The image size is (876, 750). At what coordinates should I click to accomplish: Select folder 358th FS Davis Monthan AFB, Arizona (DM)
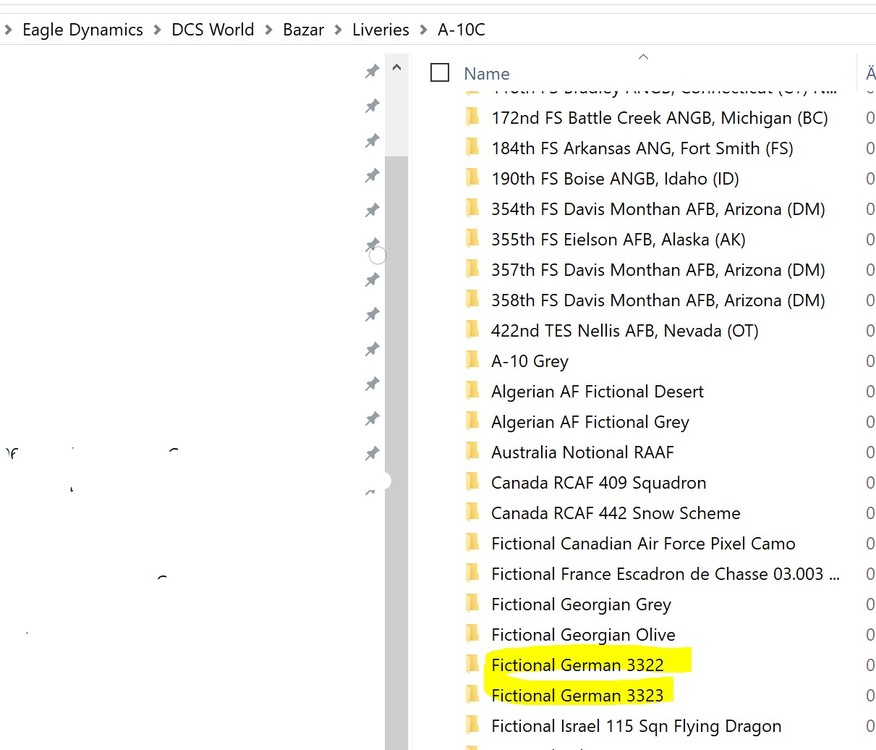(658, 300)
